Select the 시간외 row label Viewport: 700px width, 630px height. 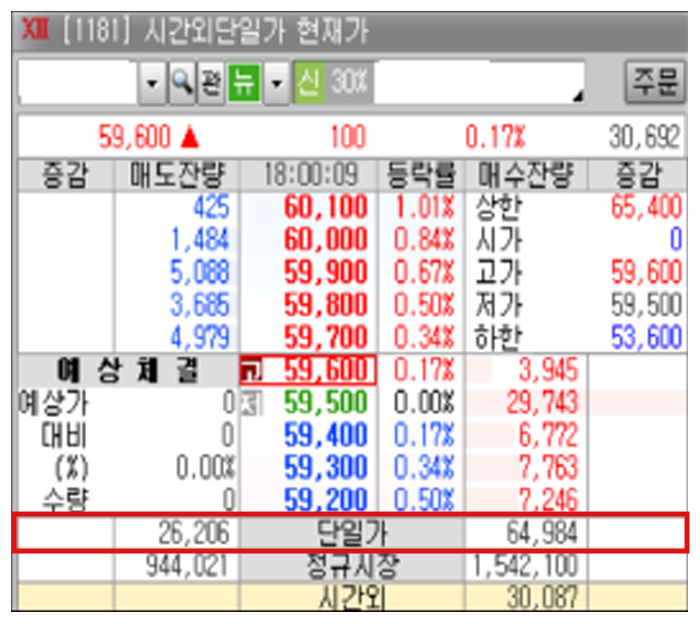click(351, 598)
